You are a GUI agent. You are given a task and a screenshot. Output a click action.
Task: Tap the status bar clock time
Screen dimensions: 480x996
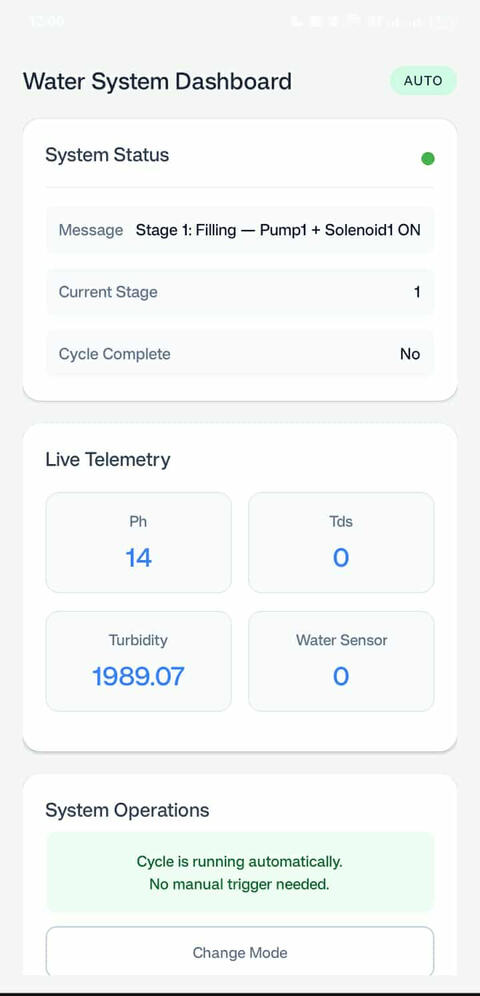[46, 21]
